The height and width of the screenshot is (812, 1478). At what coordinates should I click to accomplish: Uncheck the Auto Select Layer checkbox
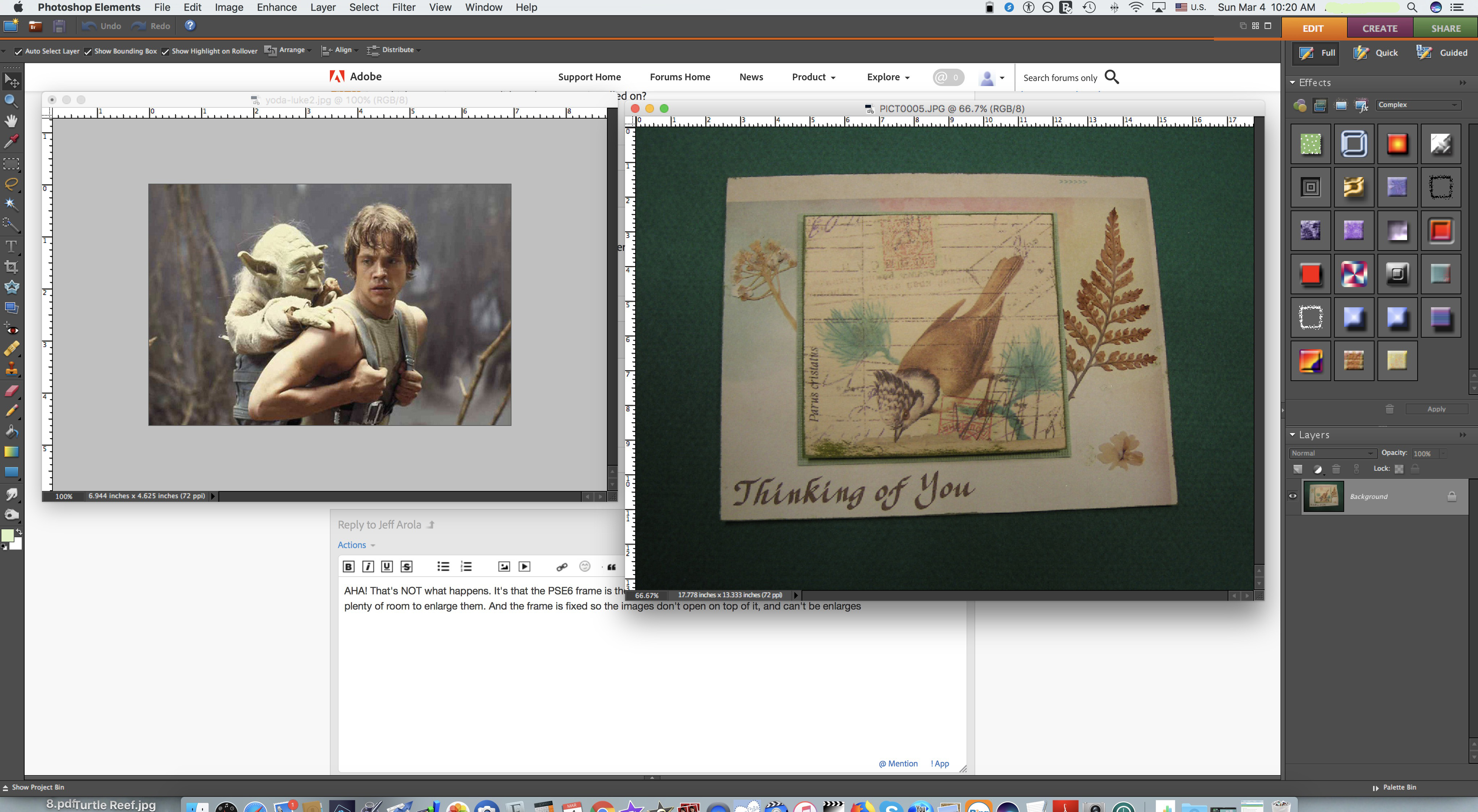point(19,51)
